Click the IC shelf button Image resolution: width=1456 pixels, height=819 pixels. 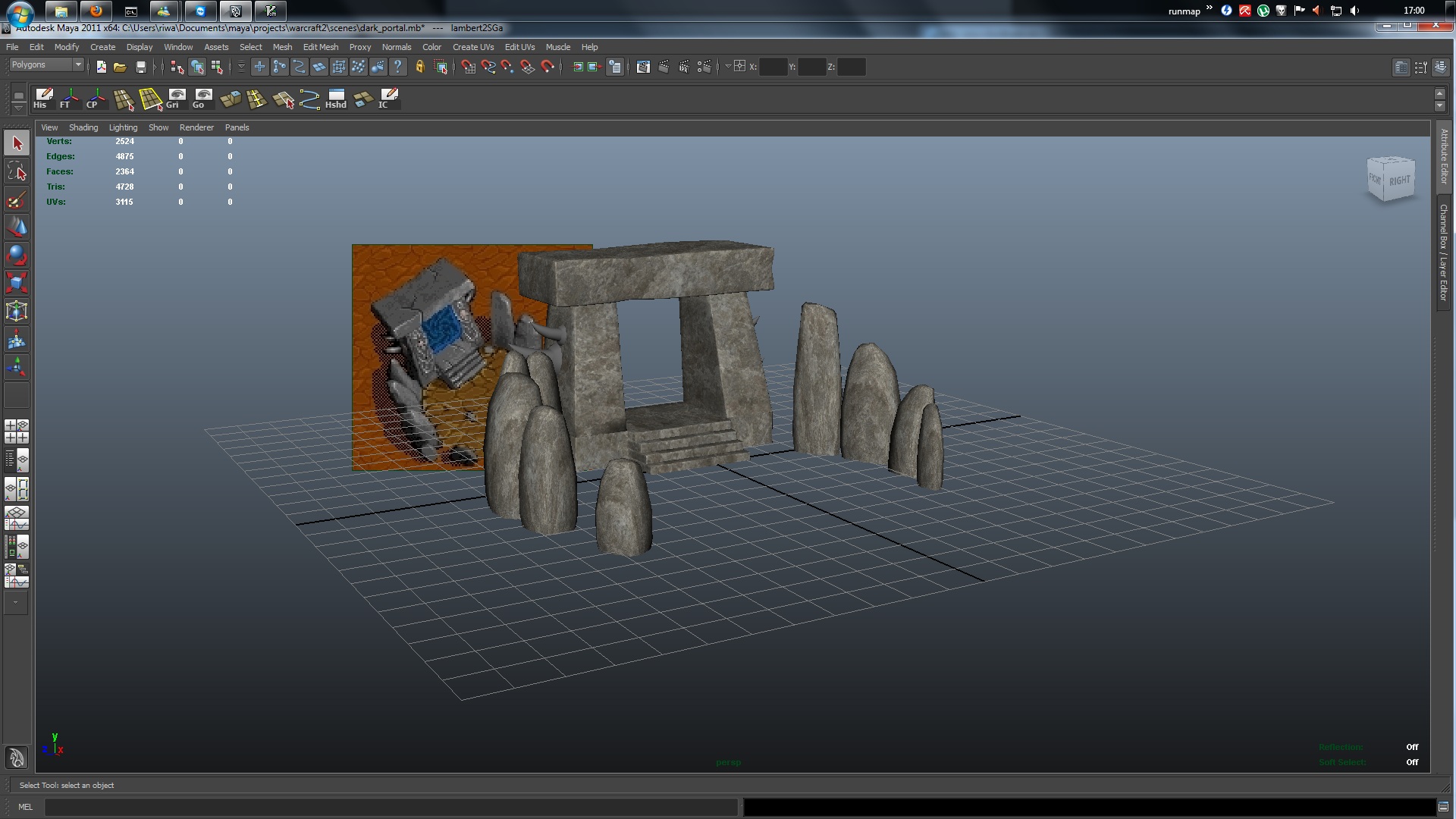pyautogui.click(x=389, y=99)
